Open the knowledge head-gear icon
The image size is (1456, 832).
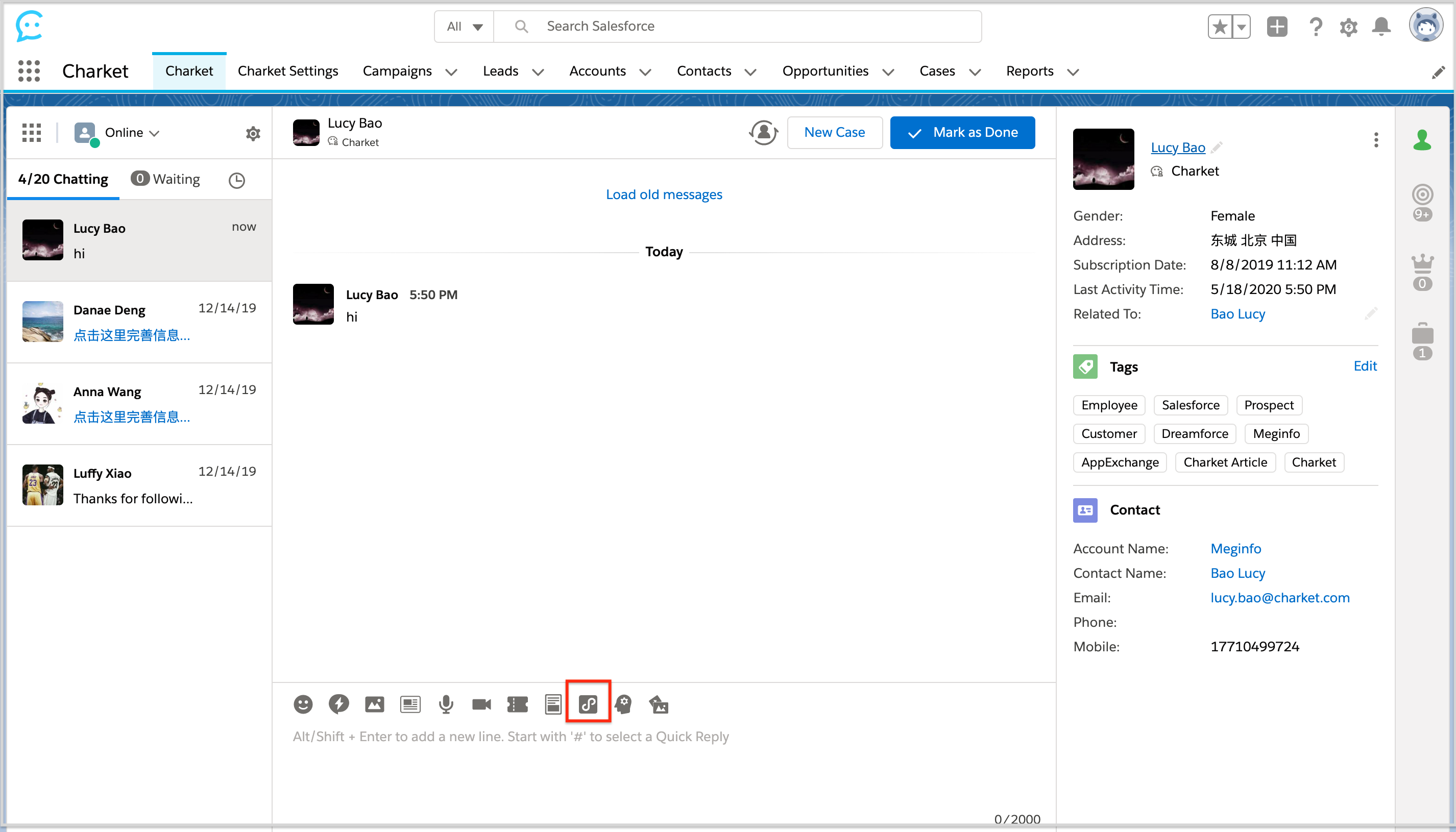pyautogui.click(x=623, y=704)
